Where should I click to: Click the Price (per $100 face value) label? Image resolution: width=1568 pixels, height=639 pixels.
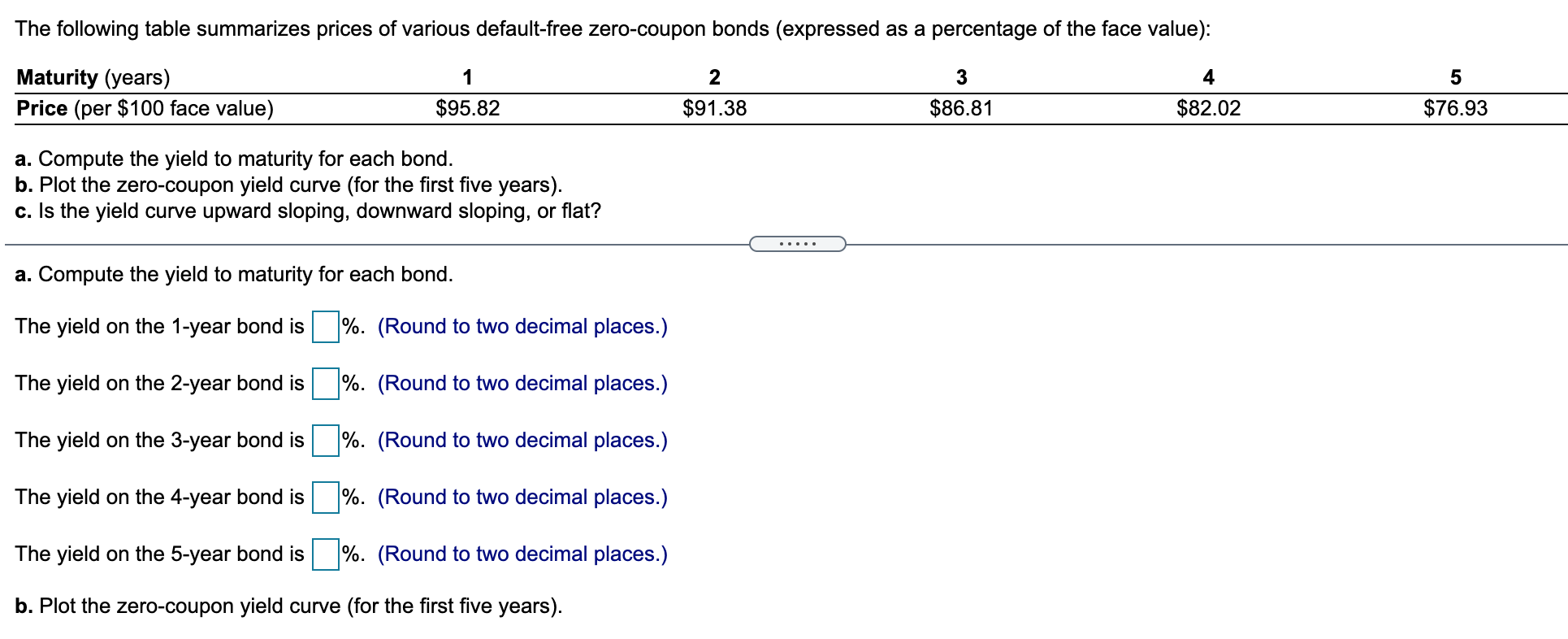145,107
